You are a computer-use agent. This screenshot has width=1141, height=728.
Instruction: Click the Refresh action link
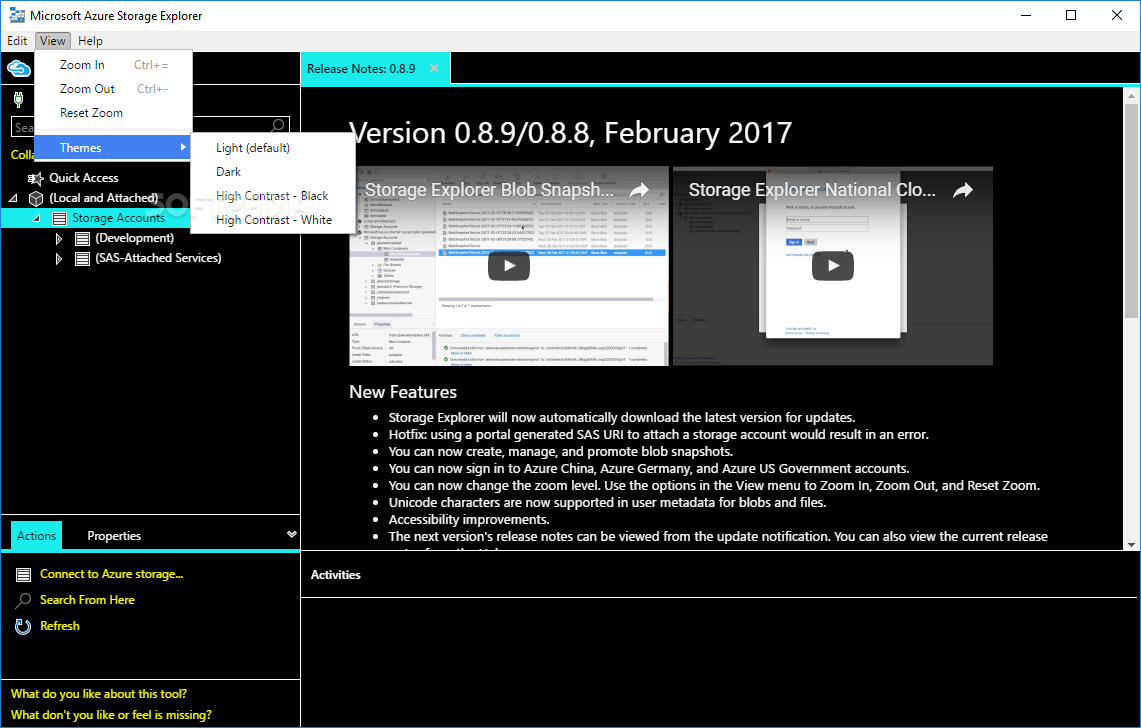point(60,626)
